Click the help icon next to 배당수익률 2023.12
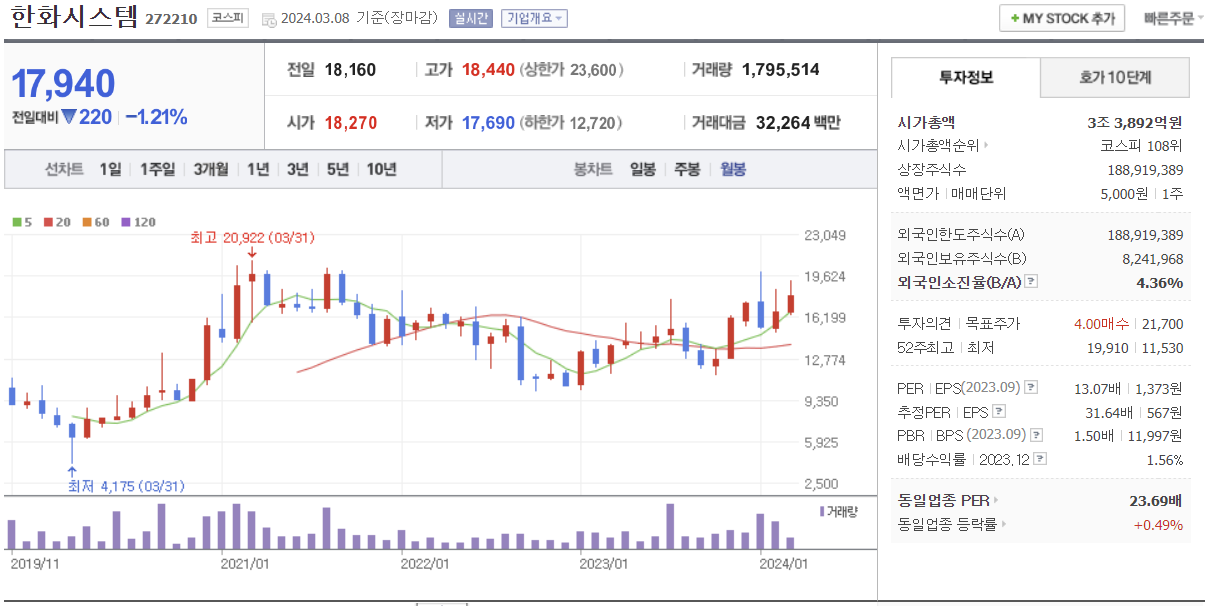1215x606 pixels. point(1040,459)
